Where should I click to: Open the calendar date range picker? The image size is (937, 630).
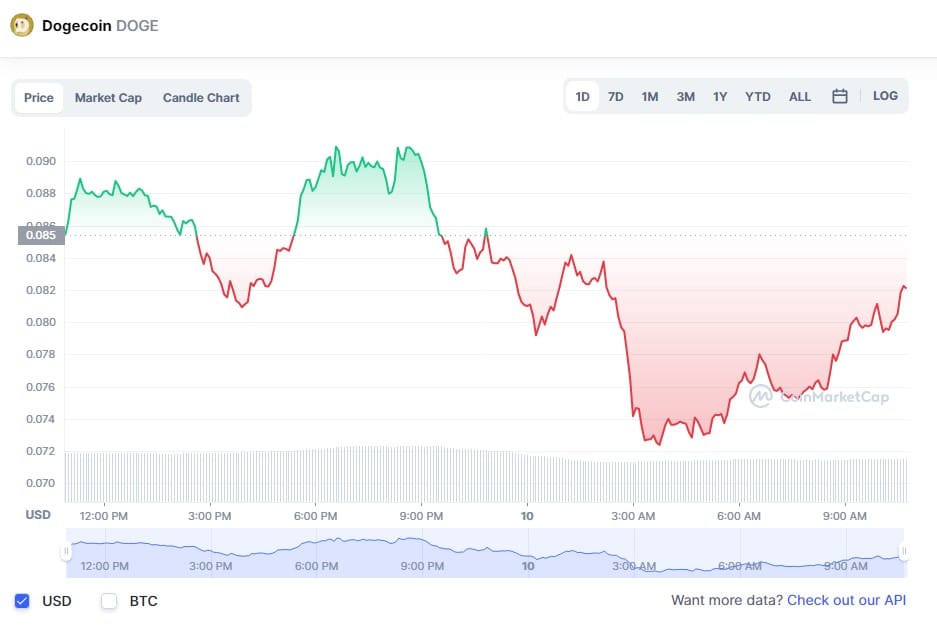pyautogui.click(x=840, y=96)
